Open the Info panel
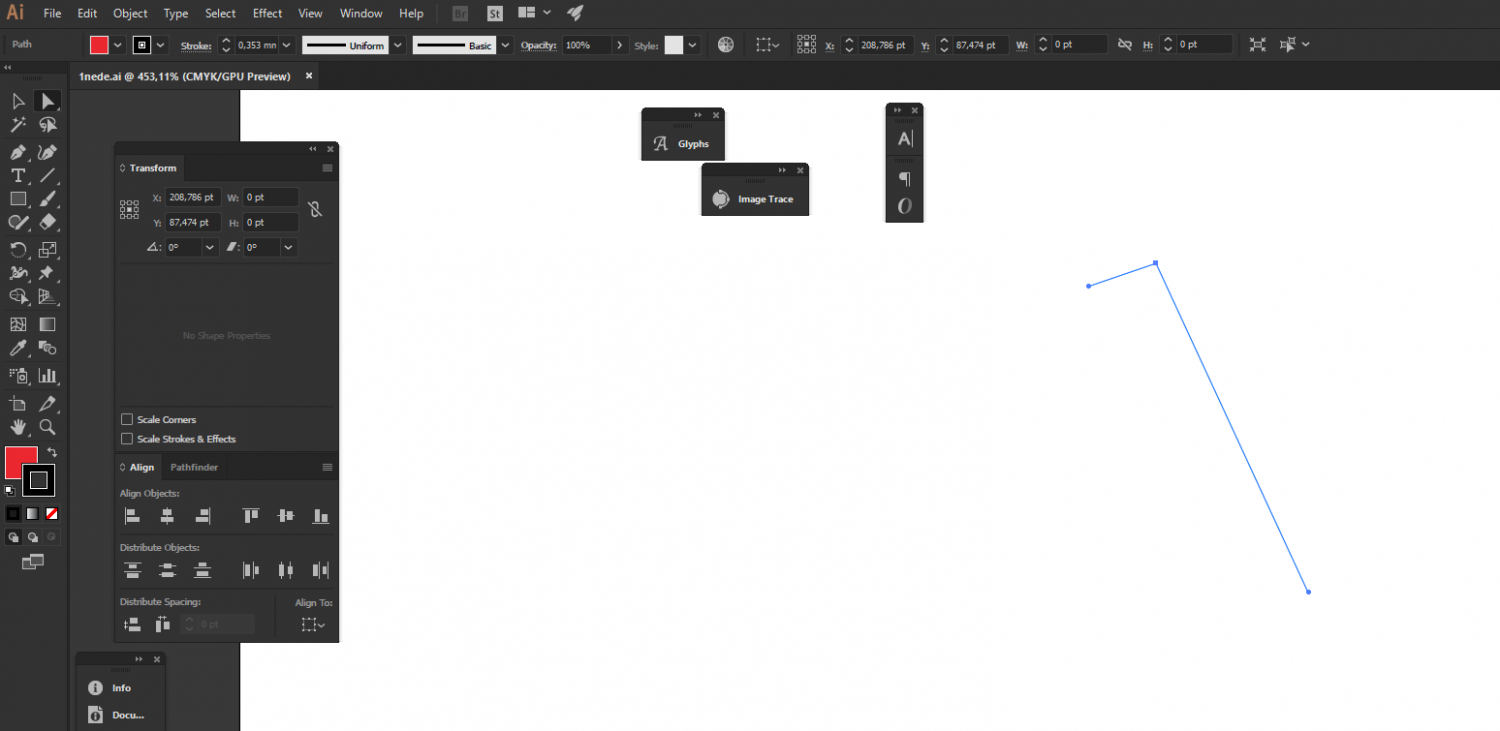 click(x=112, y=688)
